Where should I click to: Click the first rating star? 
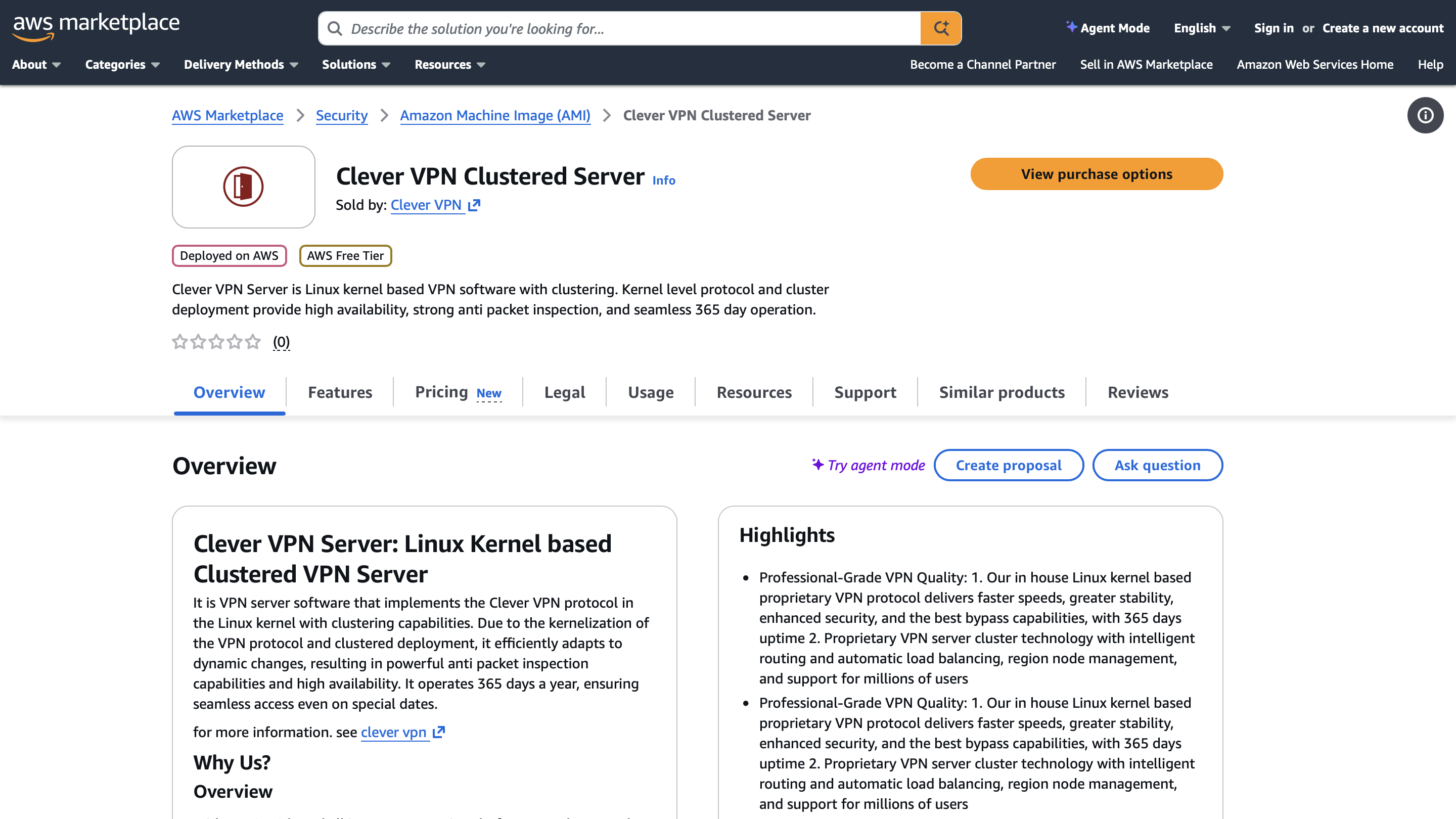click(180, 341)
